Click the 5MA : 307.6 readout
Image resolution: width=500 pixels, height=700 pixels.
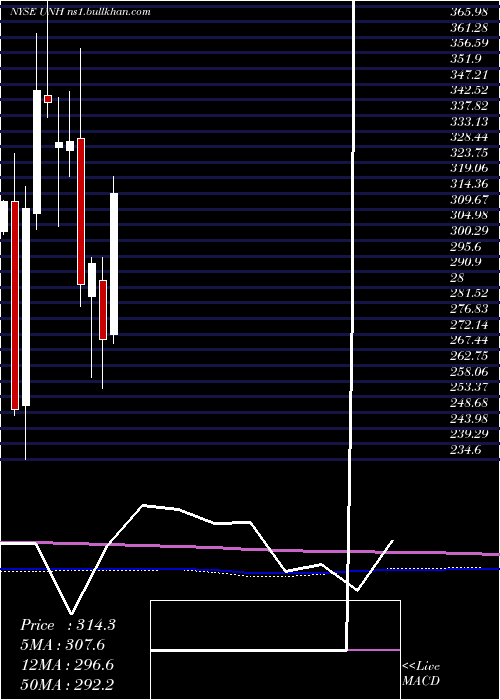(64, 645)
